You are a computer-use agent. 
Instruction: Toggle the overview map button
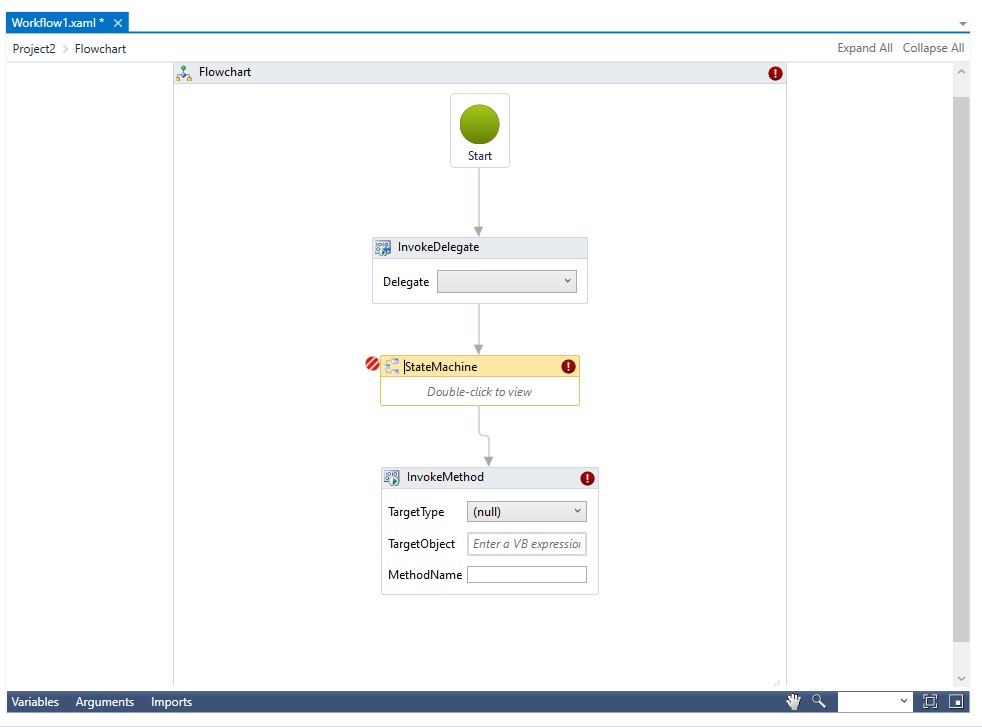(956, 702)
